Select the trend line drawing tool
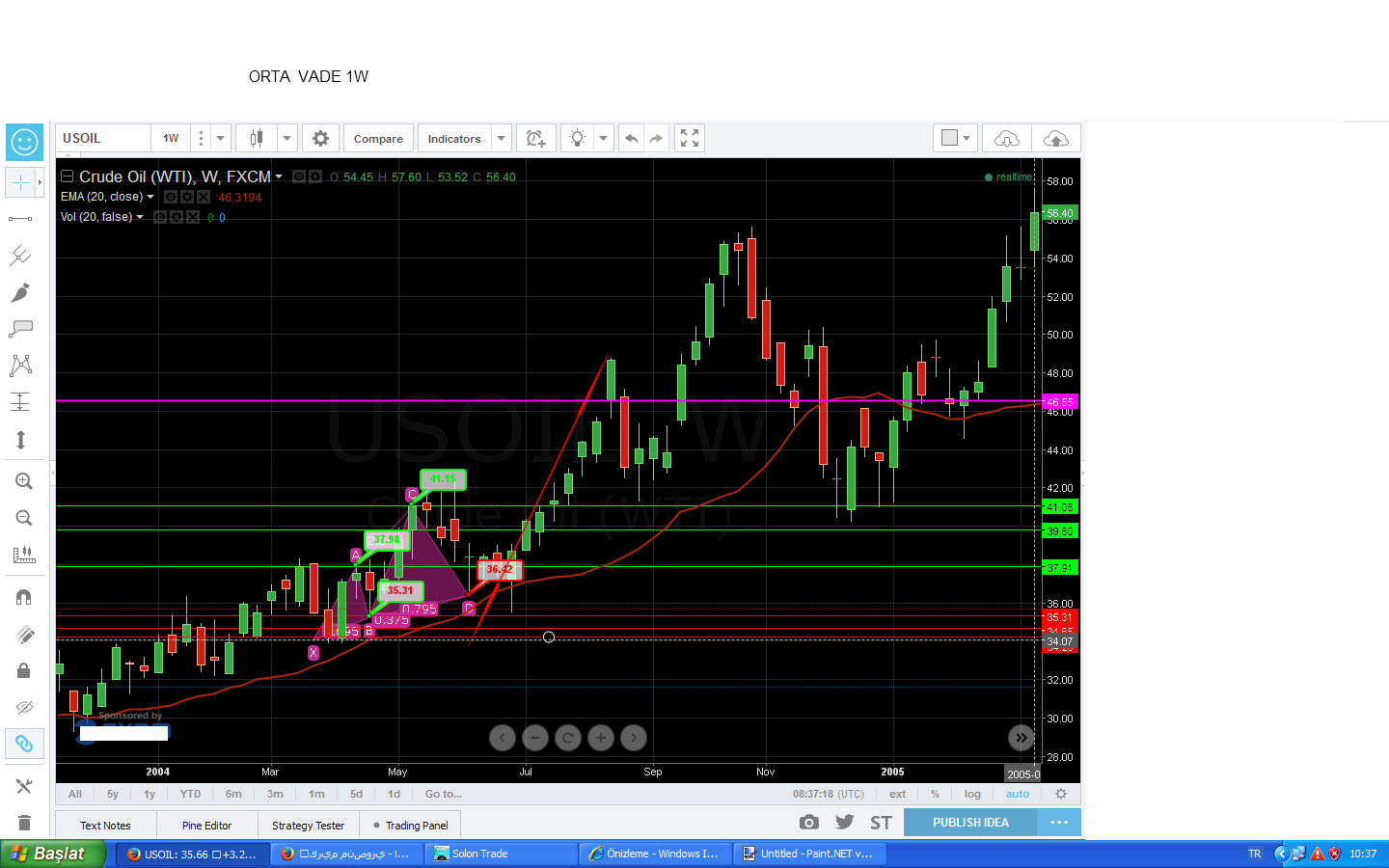Screen dimensions: 1389x868 coord(20,219)
